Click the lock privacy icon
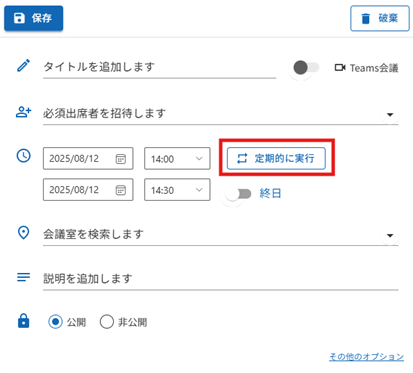This screenshot has height=373, width=413. (x=23, y=321)
